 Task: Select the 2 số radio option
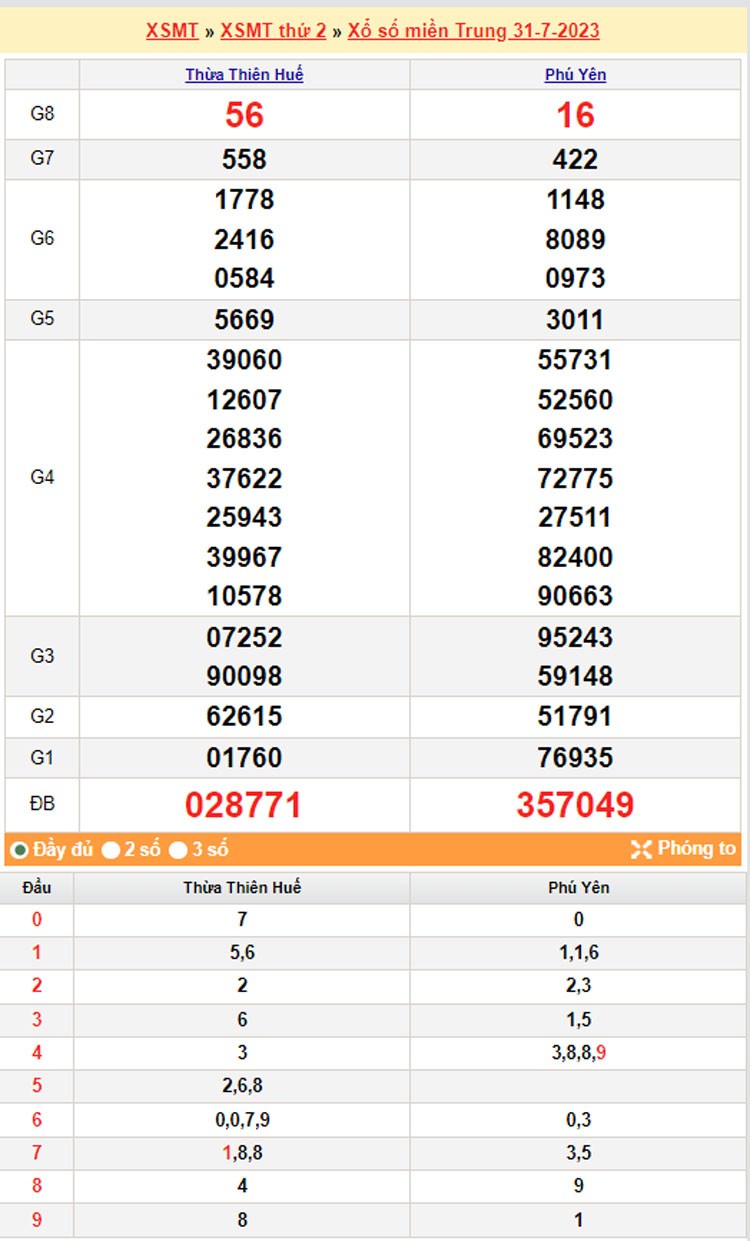click(x=111, y=851)
